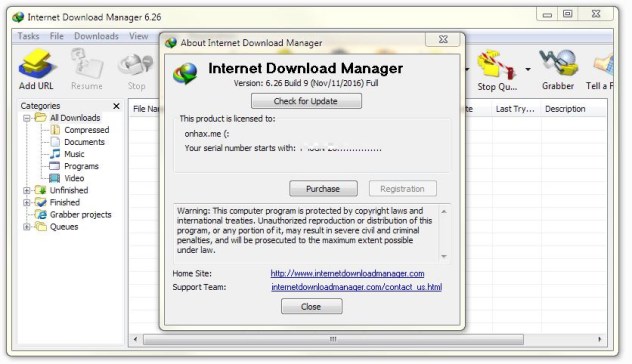This screenshot has height=364, width=632.
Task: Select the Finished category
Action: point(64,202)
